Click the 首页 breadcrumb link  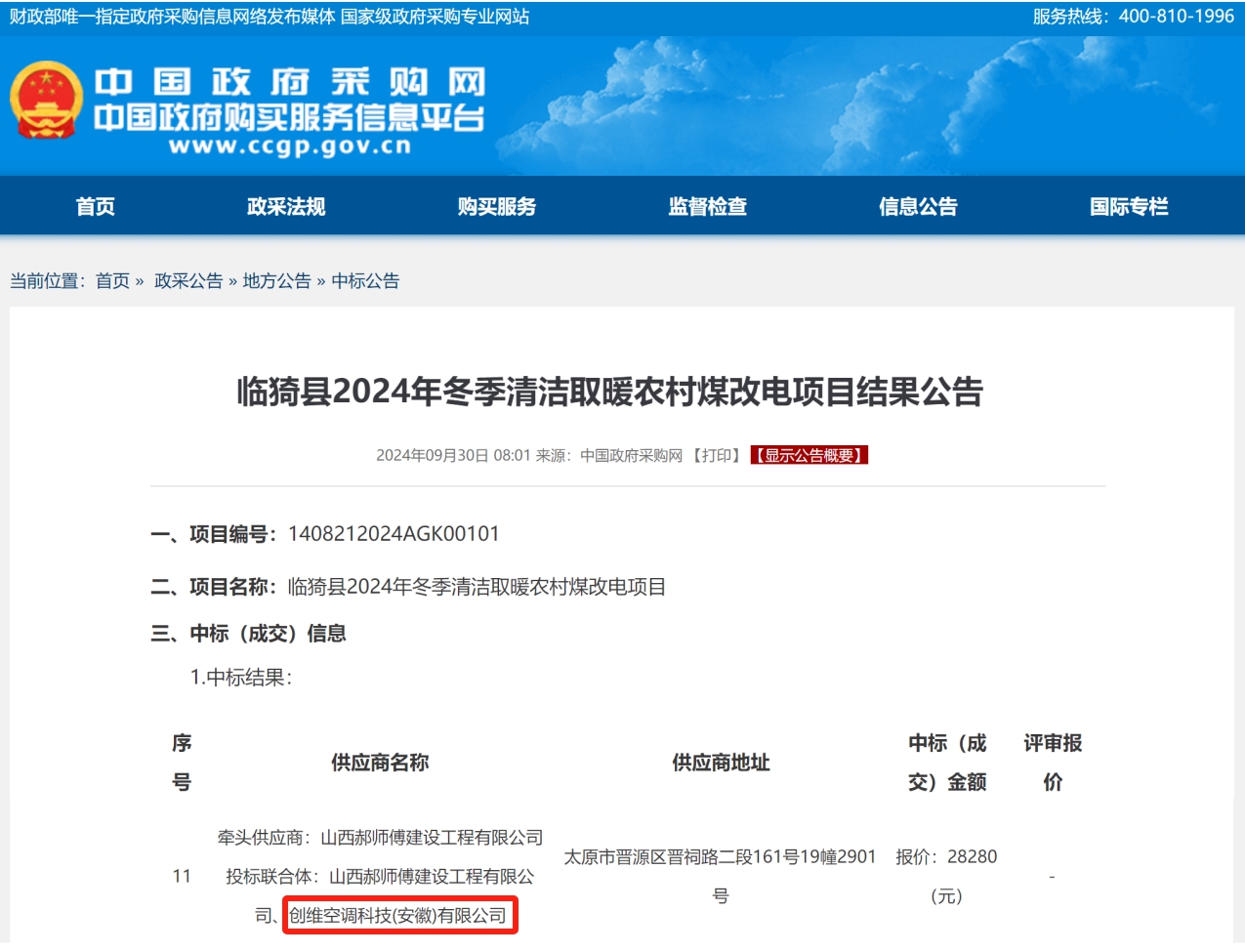[112, 281]
